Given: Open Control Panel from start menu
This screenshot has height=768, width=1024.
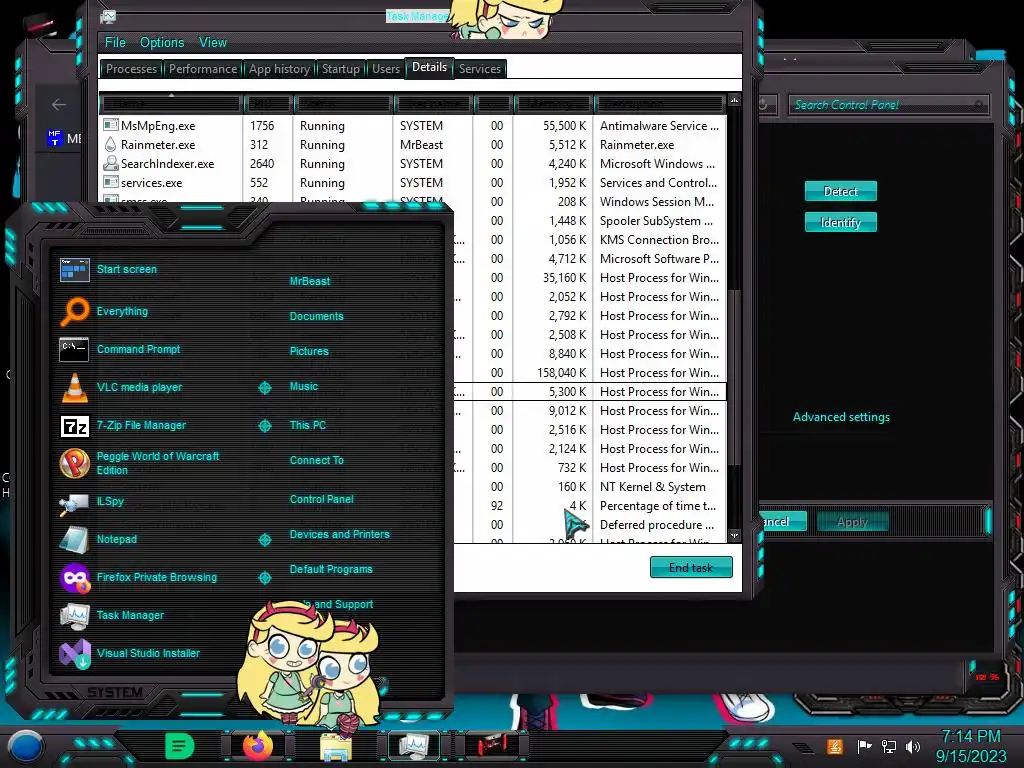Looking at the screenshot, I should pos(321,500).
